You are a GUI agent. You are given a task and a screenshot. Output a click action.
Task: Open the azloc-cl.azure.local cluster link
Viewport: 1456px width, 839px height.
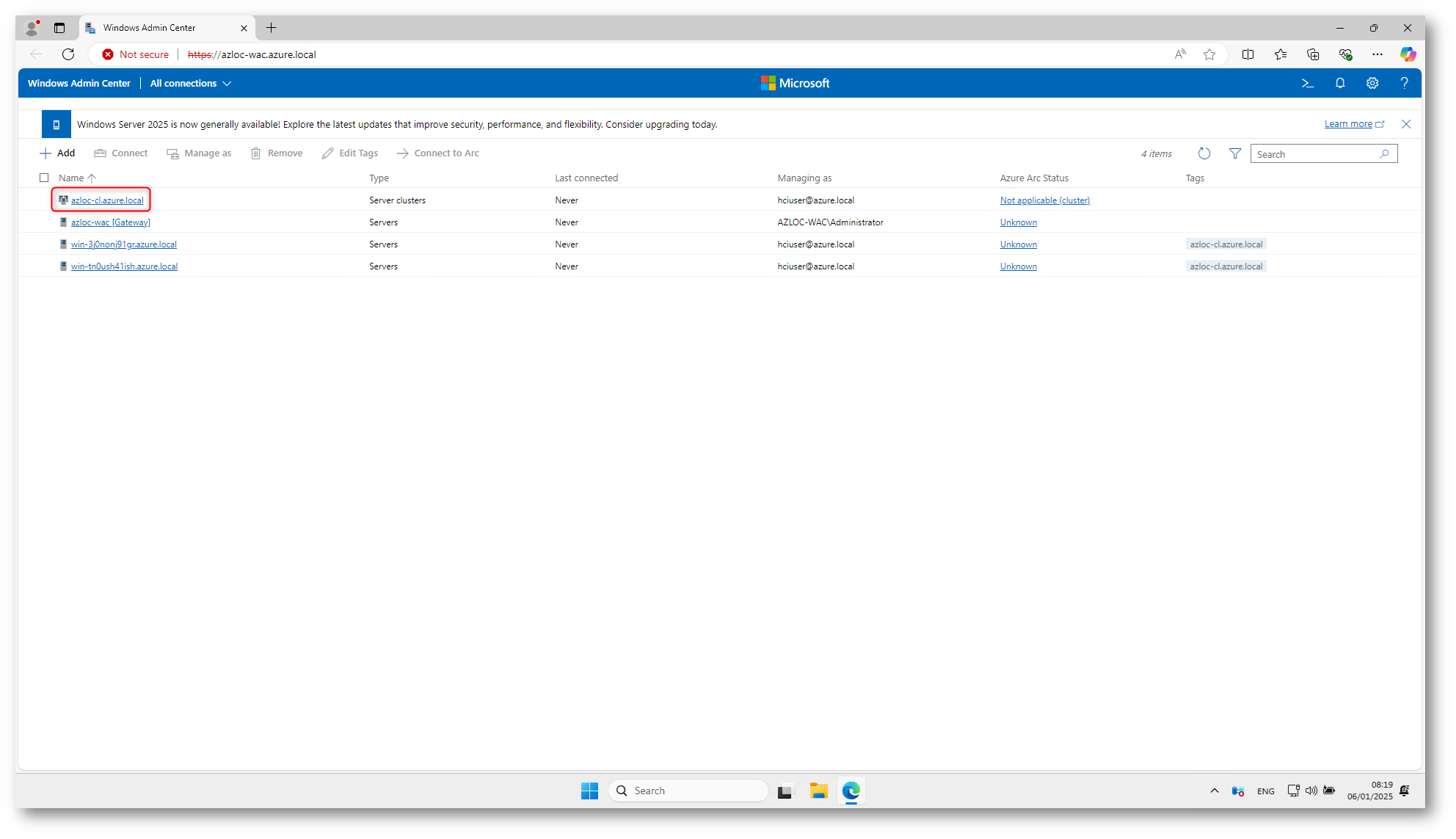click(x=107, y=200)
